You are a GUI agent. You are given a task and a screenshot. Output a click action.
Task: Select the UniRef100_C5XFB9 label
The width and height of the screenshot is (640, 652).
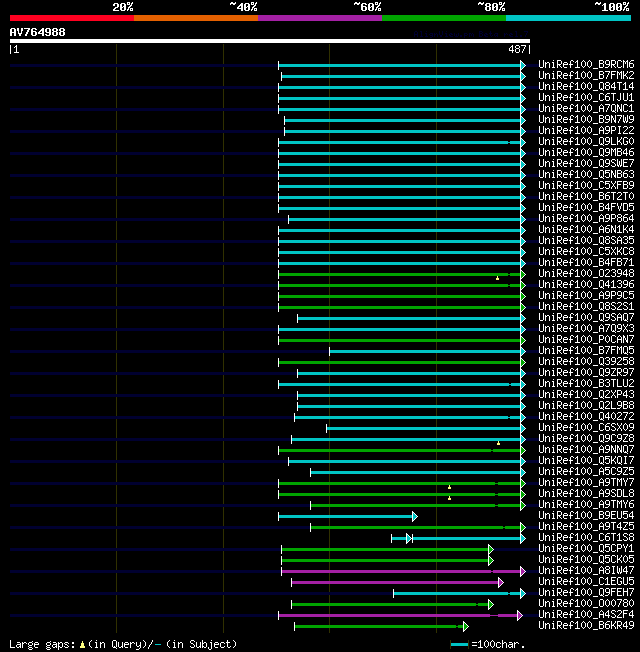coord(586,185)
